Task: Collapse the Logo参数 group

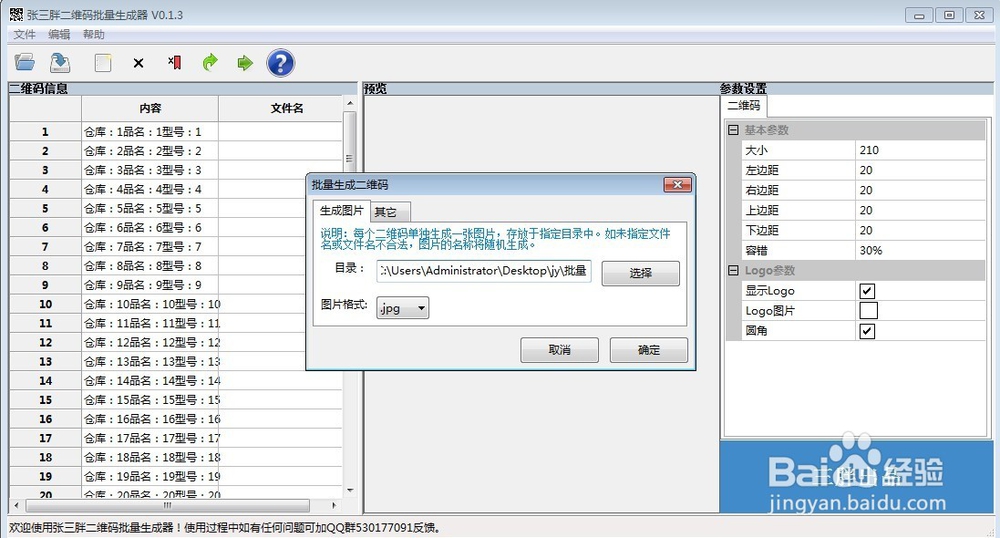Action: pyautogui.click(x=733, y=270)
